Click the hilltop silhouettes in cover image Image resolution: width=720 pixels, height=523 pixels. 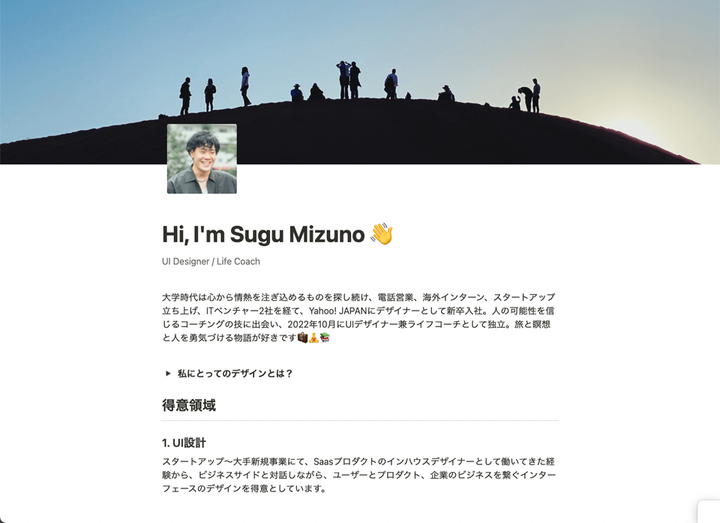(x=358, y=87)
